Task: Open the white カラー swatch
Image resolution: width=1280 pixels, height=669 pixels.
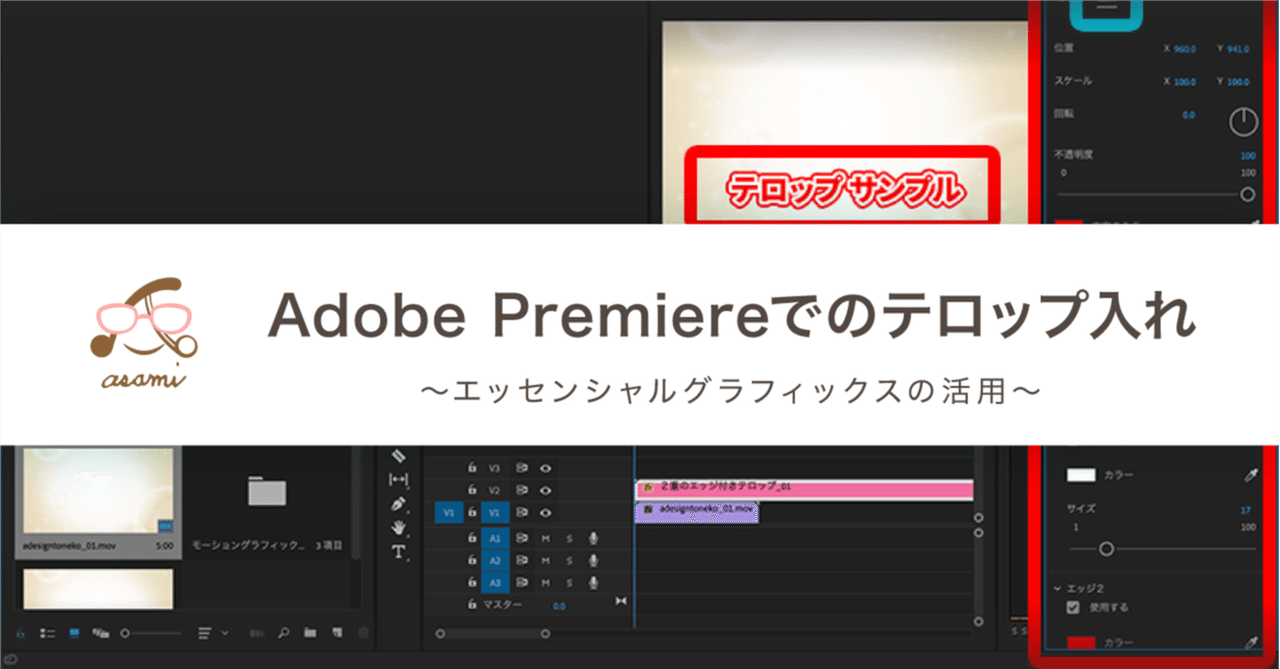Action: pyautogui.click(x=1082, y=476)
